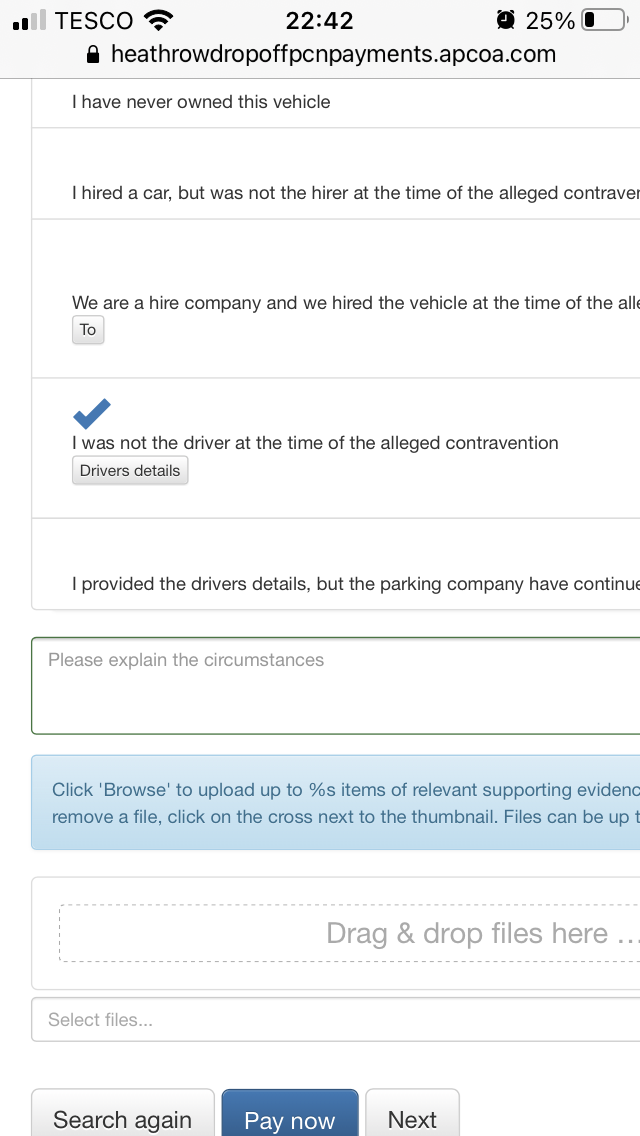Tap the heathrowdropoffpcnpayments.apcoa.com address bar
Image resolution: width=640 pixels, height=1136 pixels.
(x=333, y=55)
